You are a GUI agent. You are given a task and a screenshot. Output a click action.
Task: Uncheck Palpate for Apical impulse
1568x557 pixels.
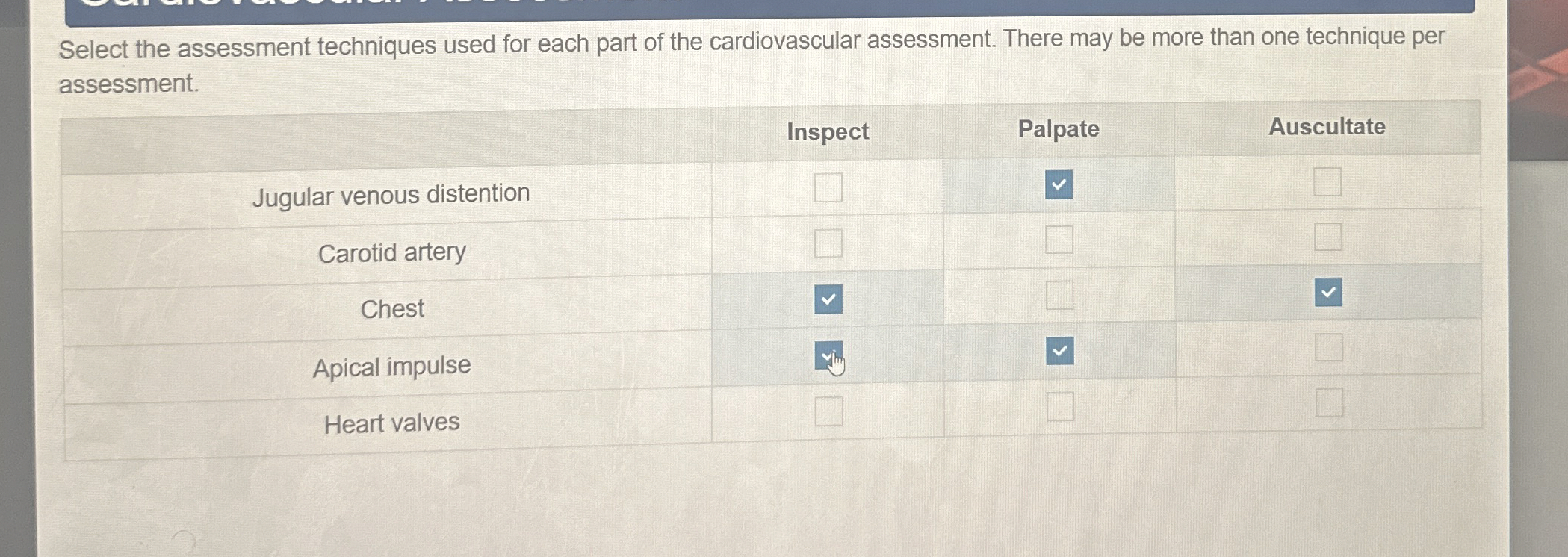coord(1059,350)
